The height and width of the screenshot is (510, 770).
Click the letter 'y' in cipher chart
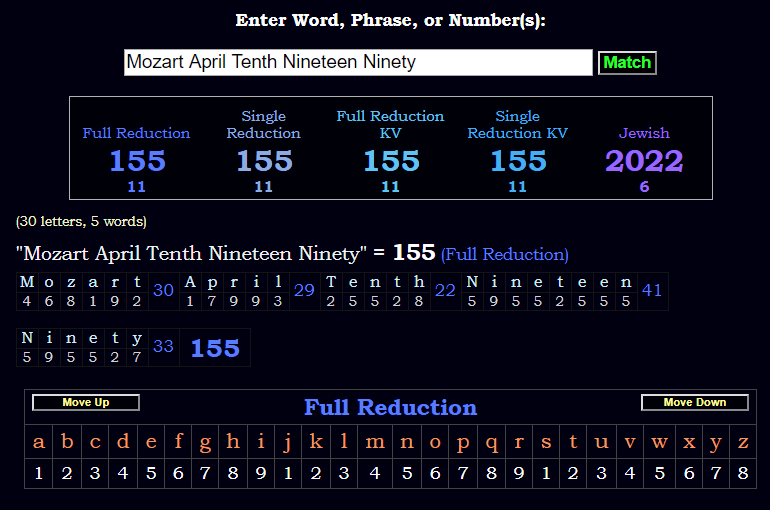[x=716, y=442]
